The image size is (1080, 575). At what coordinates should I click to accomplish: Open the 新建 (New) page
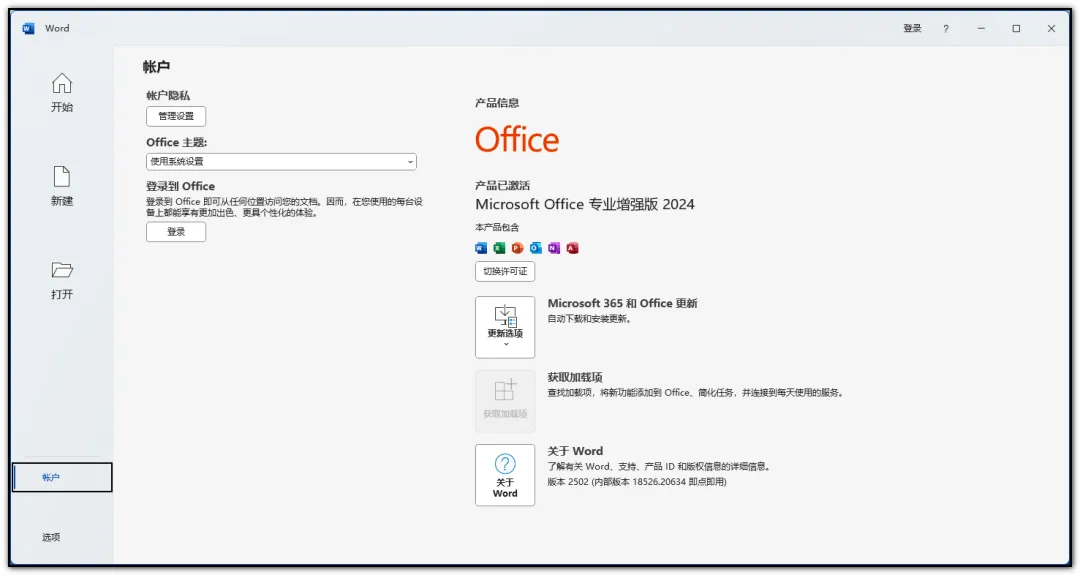click(x=61, y=186)
